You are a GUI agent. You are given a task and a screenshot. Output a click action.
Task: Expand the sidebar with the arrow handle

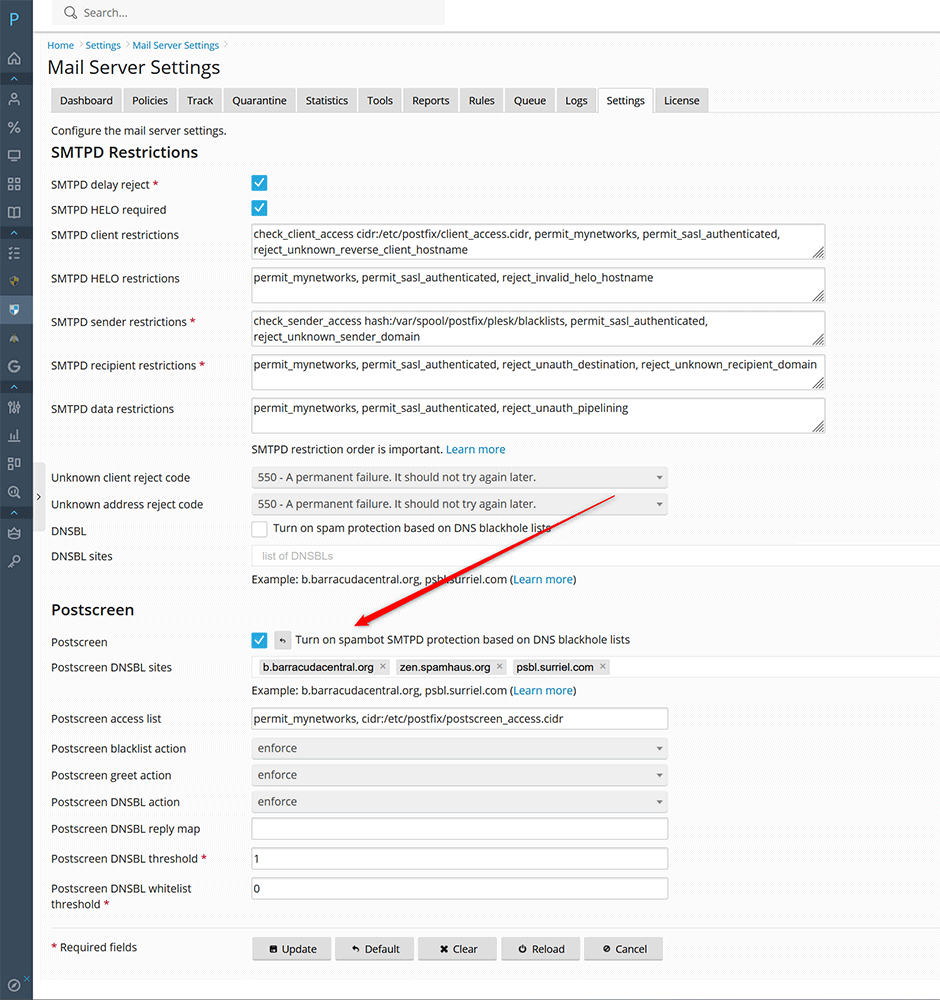point(39,497)
